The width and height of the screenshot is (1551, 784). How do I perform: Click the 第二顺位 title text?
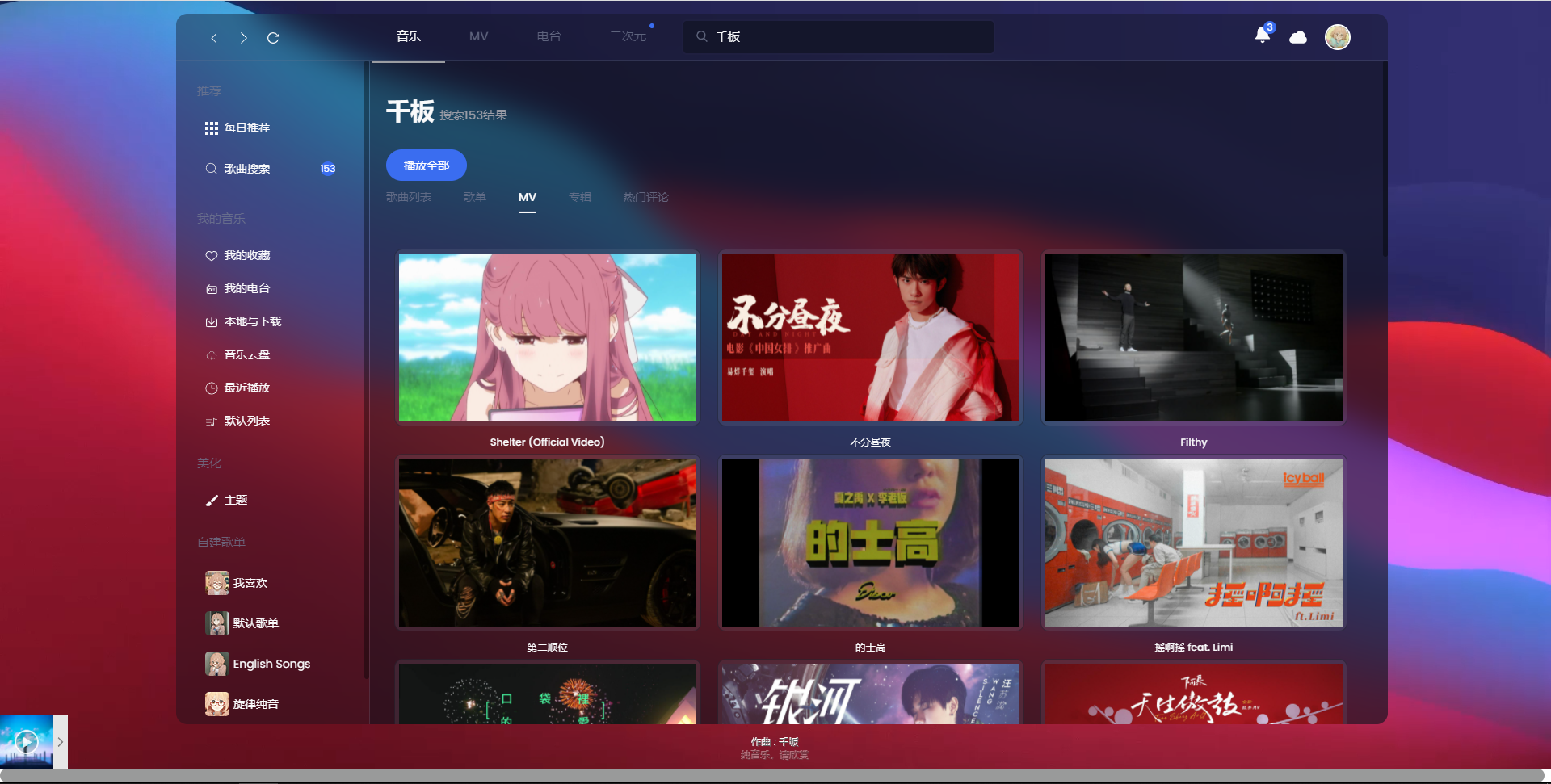(548, 648)
